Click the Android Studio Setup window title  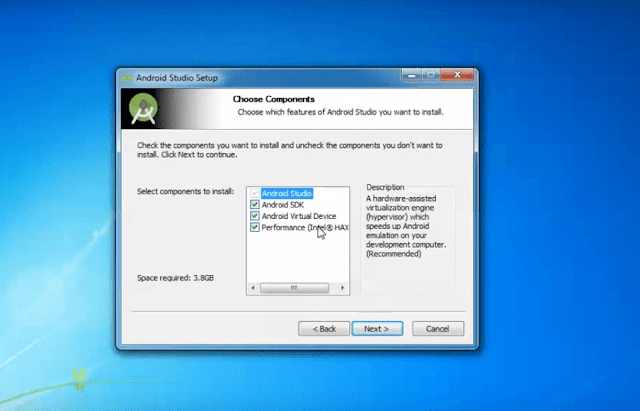click(177, 78)
